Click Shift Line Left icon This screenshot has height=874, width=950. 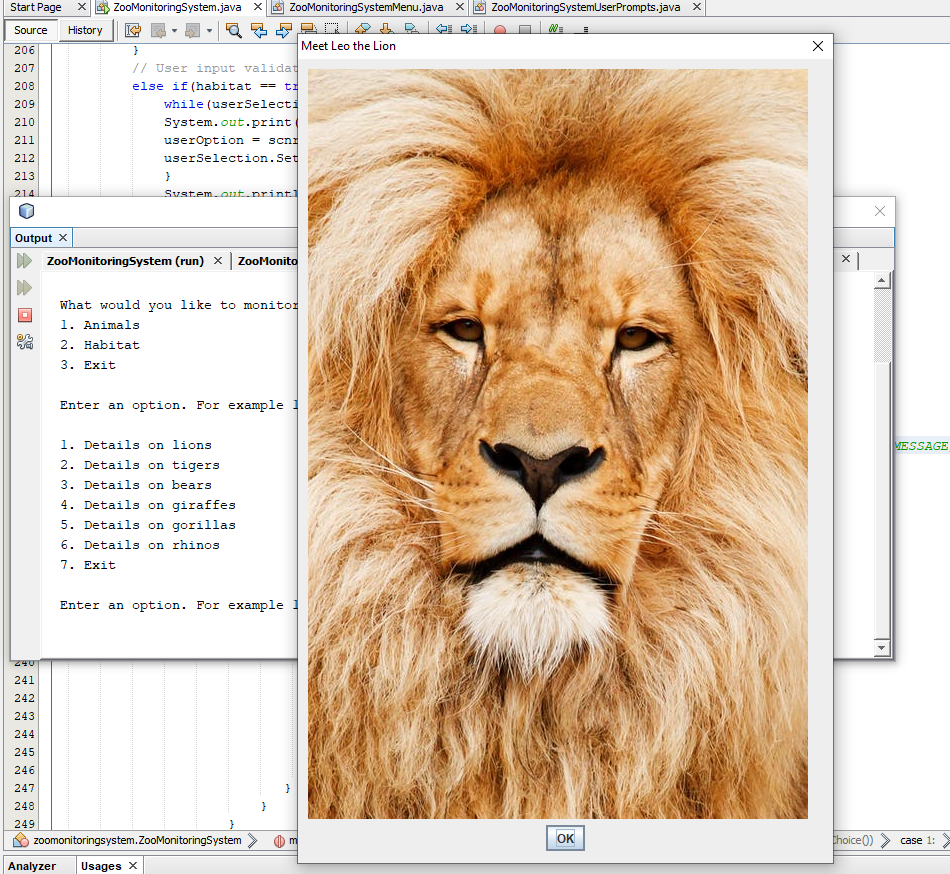443,28
